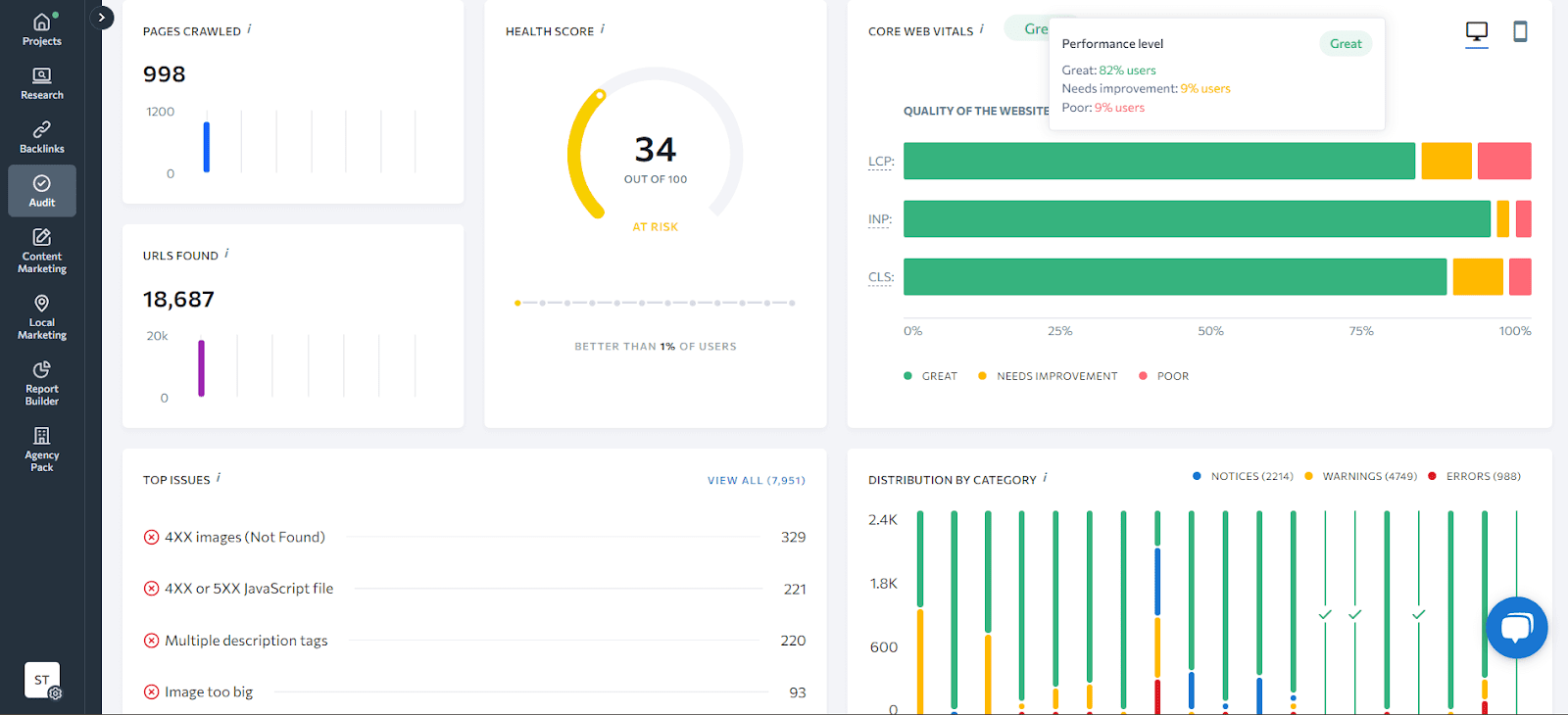Show info for Pages Crawled

tap(249, 29)
